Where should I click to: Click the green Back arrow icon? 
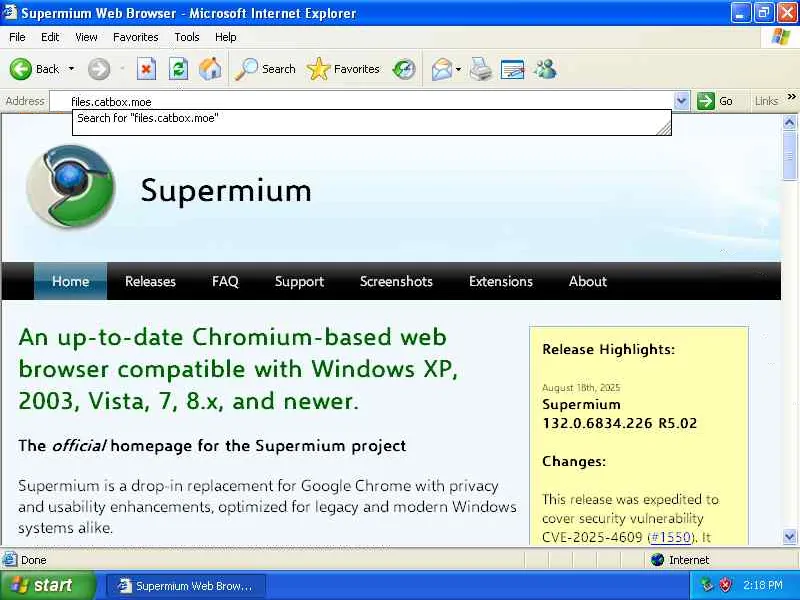pos(20,69)
